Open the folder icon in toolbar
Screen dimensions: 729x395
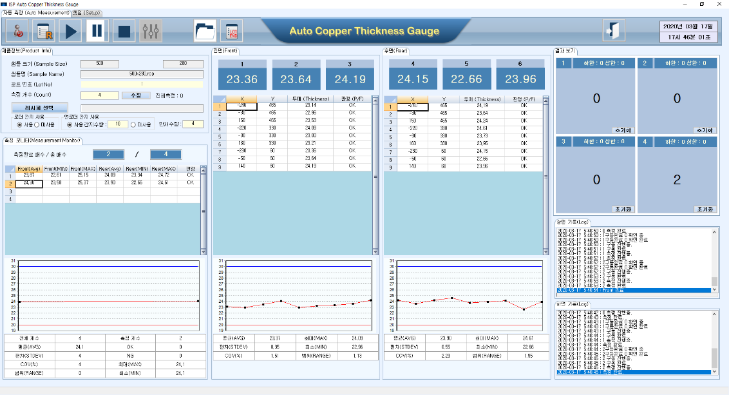(x=205, y=31)
